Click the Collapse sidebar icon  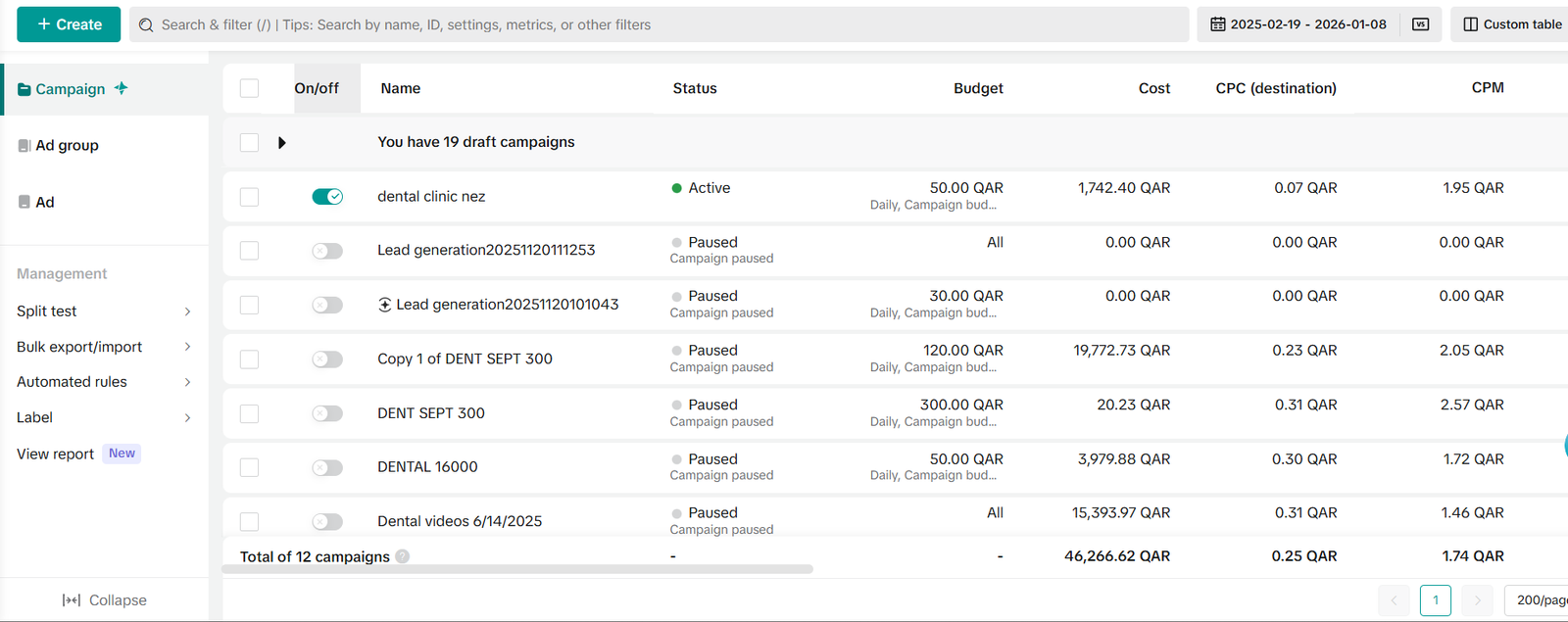71,600
